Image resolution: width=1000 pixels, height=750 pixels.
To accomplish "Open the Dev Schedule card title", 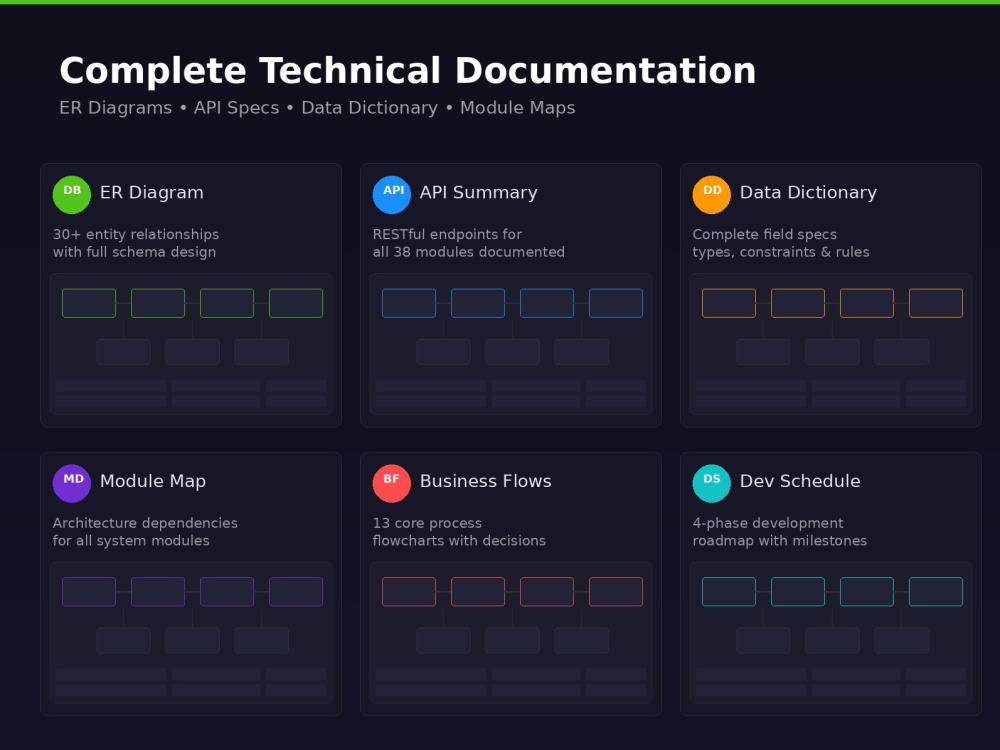I will 800,482.
